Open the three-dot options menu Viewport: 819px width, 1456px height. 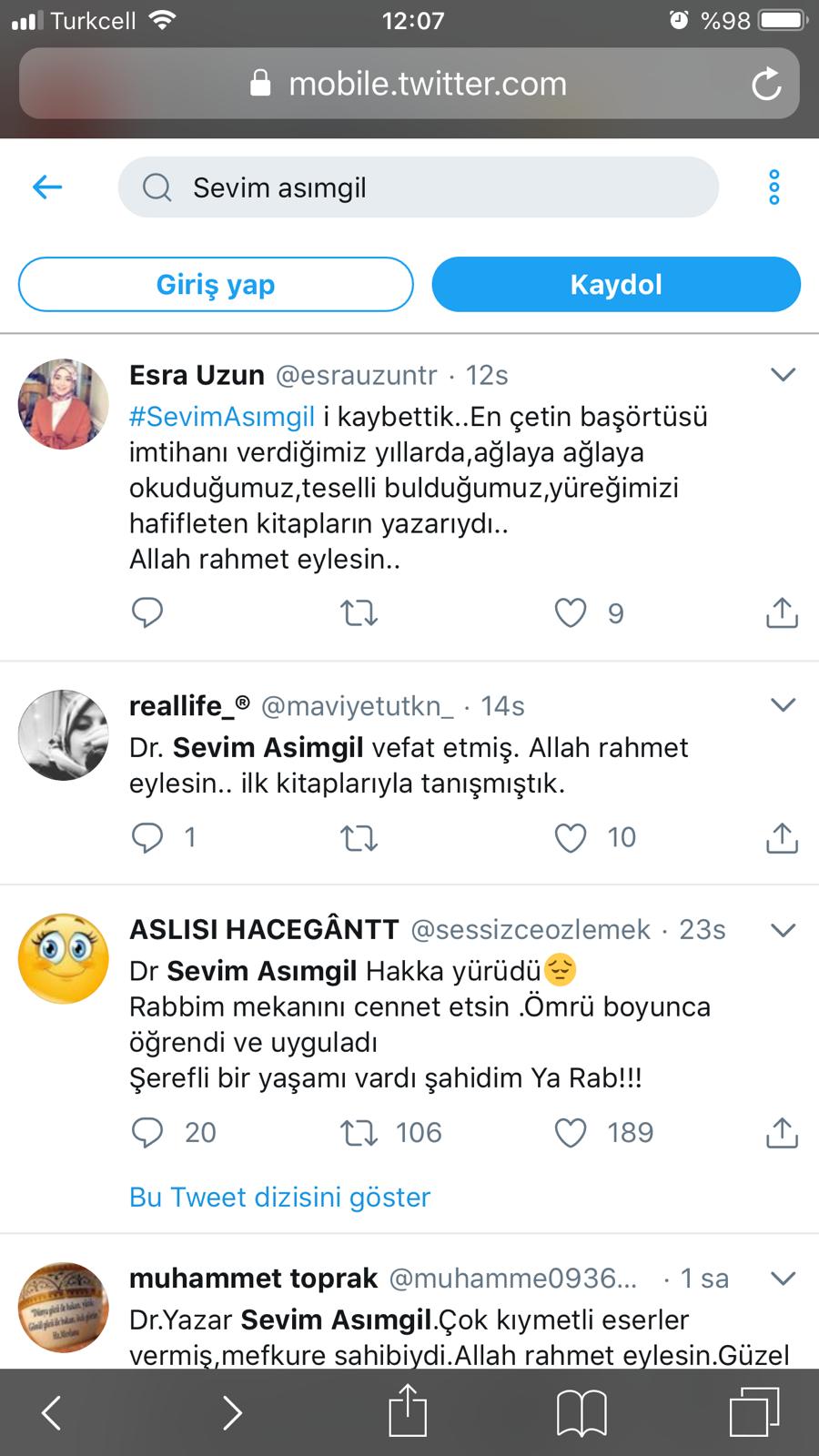[774, 187]
